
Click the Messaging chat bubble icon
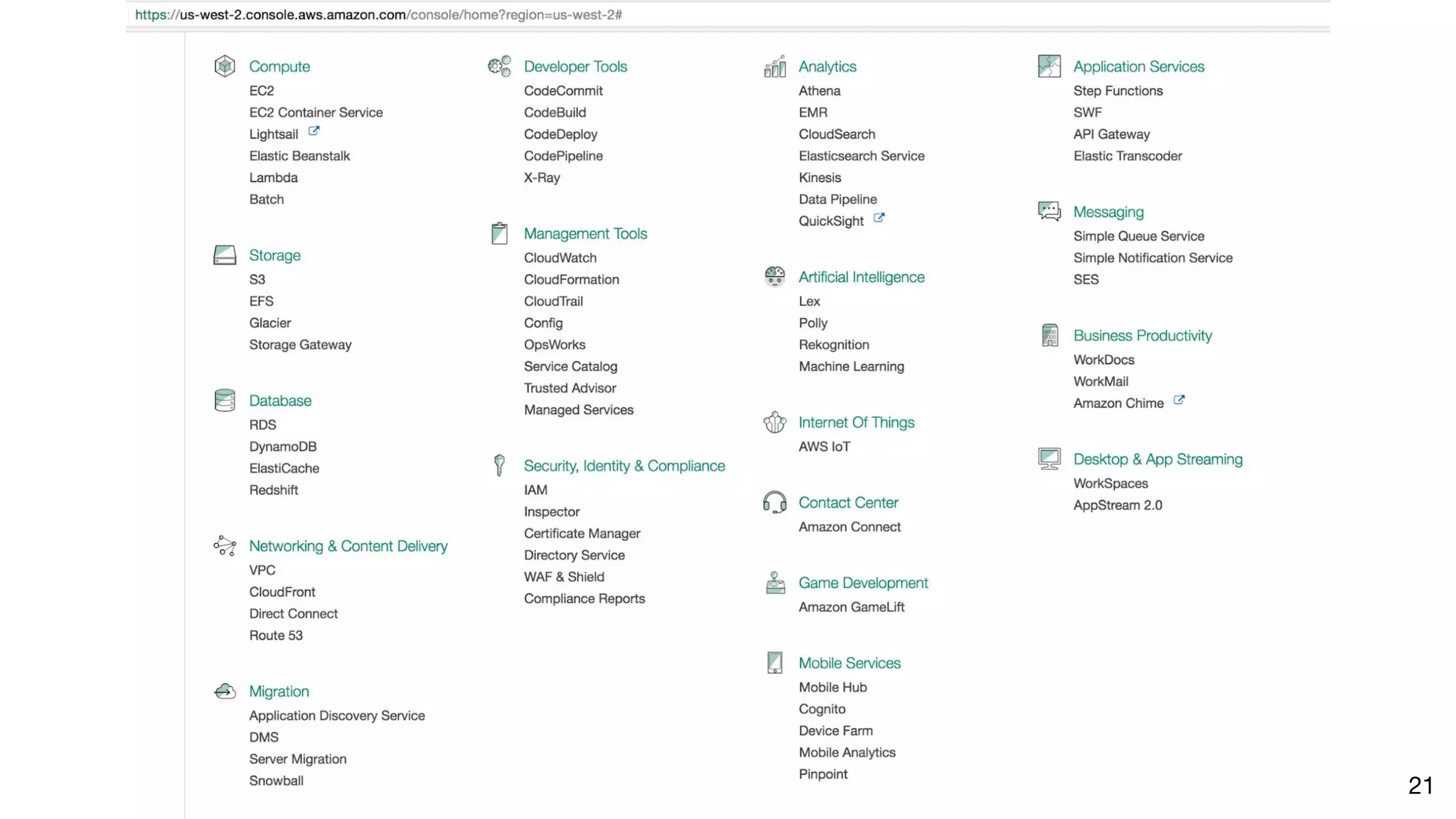(1049, 211)
